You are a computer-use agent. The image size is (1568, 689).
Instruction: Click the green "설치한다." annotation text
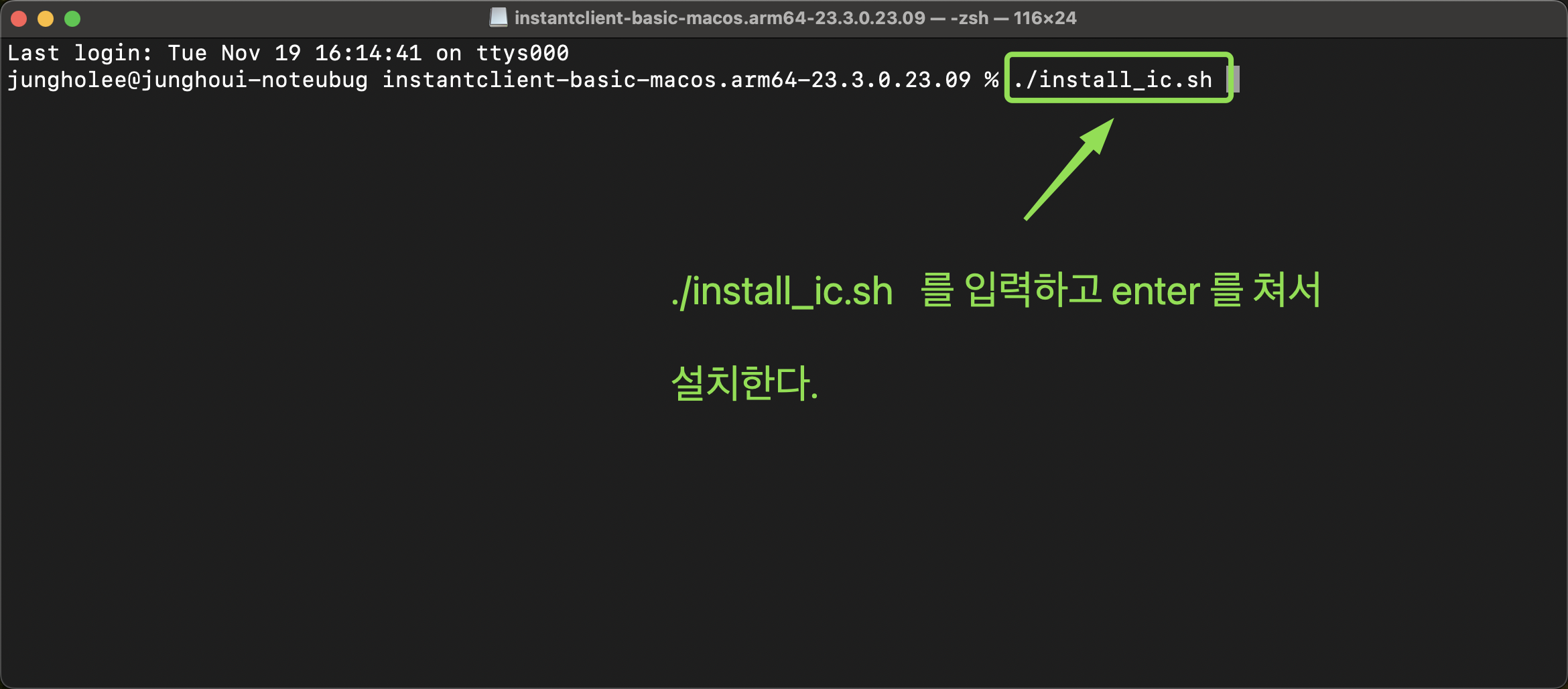[x=744, y=383]
